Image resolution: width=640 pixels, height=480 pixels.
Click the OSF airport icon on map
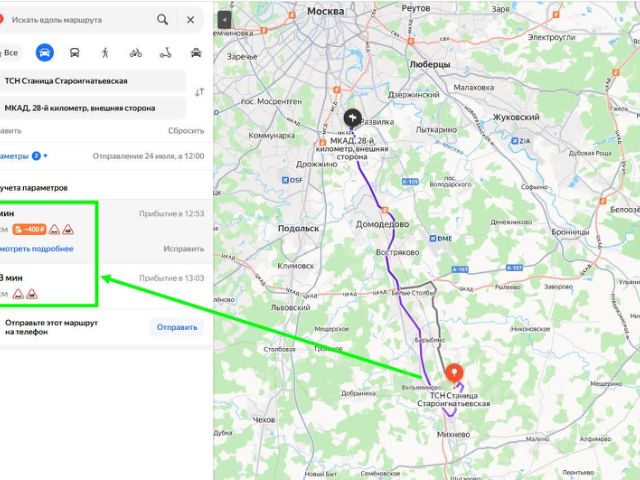tap(285, 180)
